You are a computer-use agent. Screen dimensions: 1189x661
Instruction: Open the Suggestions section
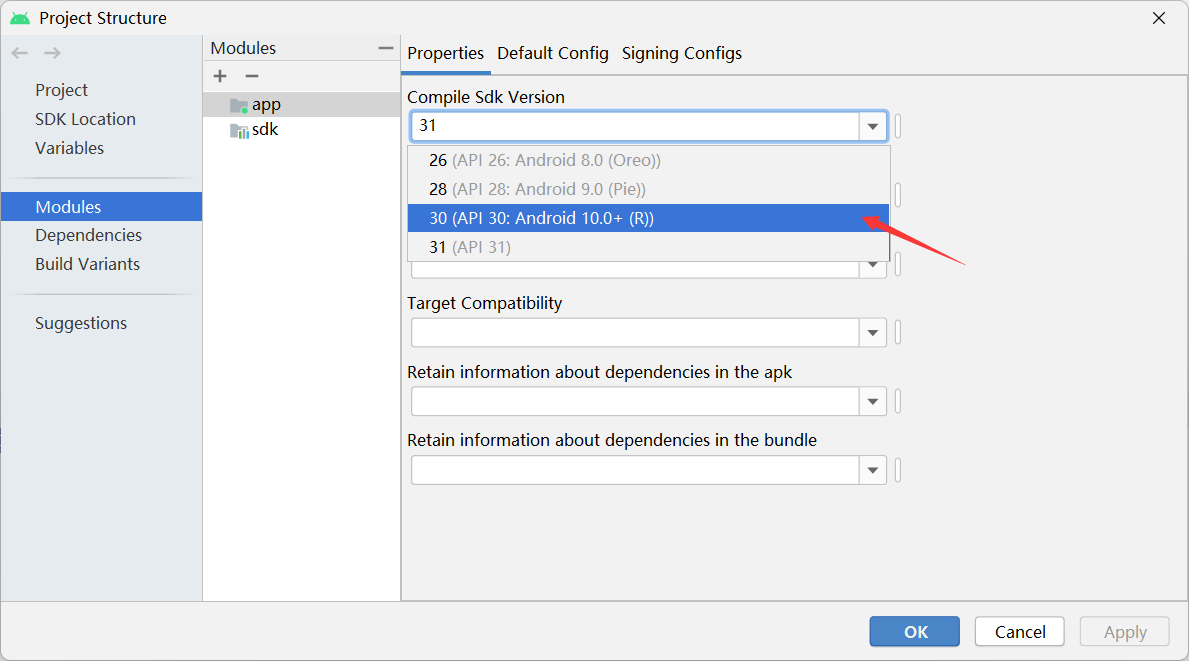(80, 323)
